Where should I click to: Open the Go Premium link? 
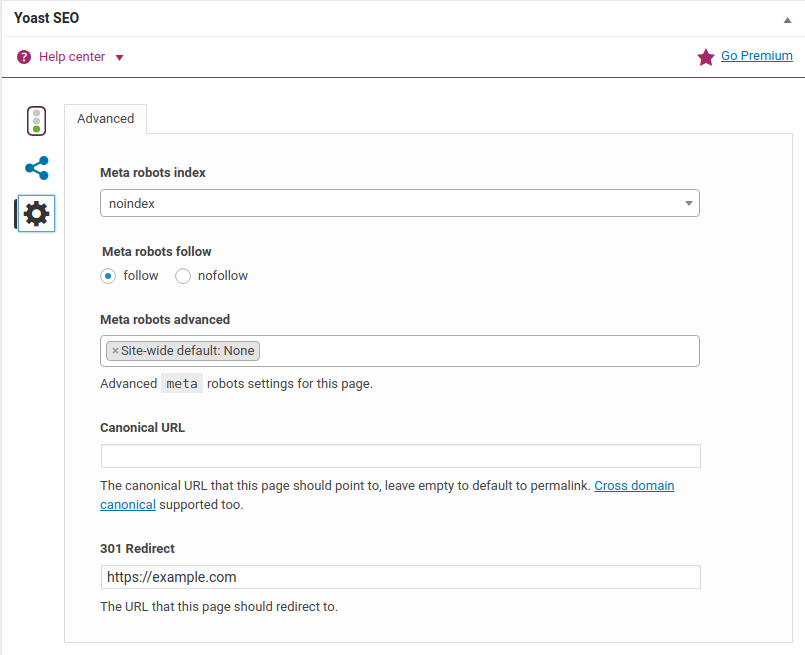coord(756,55)
